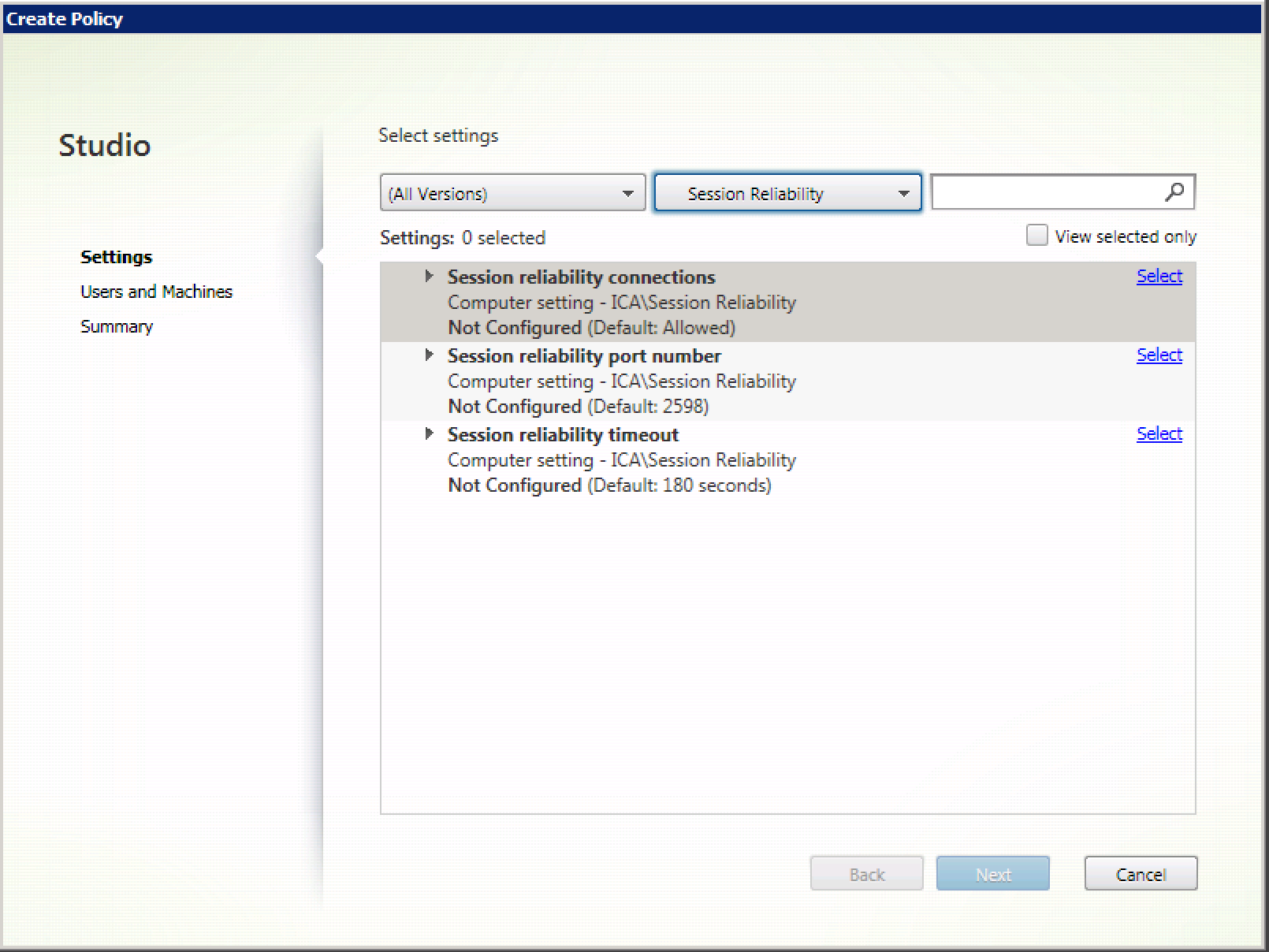Open the Summary step in sidebar
The width and height of the screenshot is (1269, 952).
(x=116, y=325)
